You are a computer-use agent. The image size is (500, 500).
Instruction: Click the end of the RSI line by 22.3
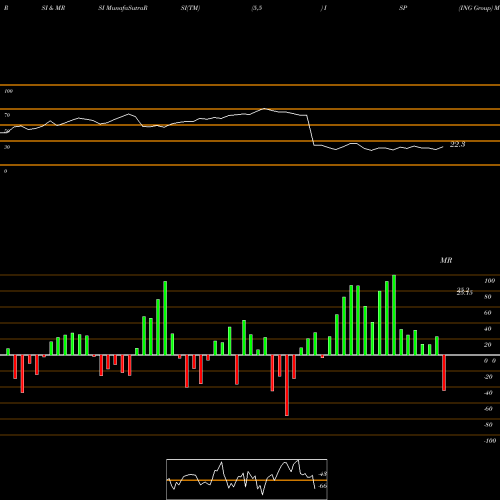443,147
